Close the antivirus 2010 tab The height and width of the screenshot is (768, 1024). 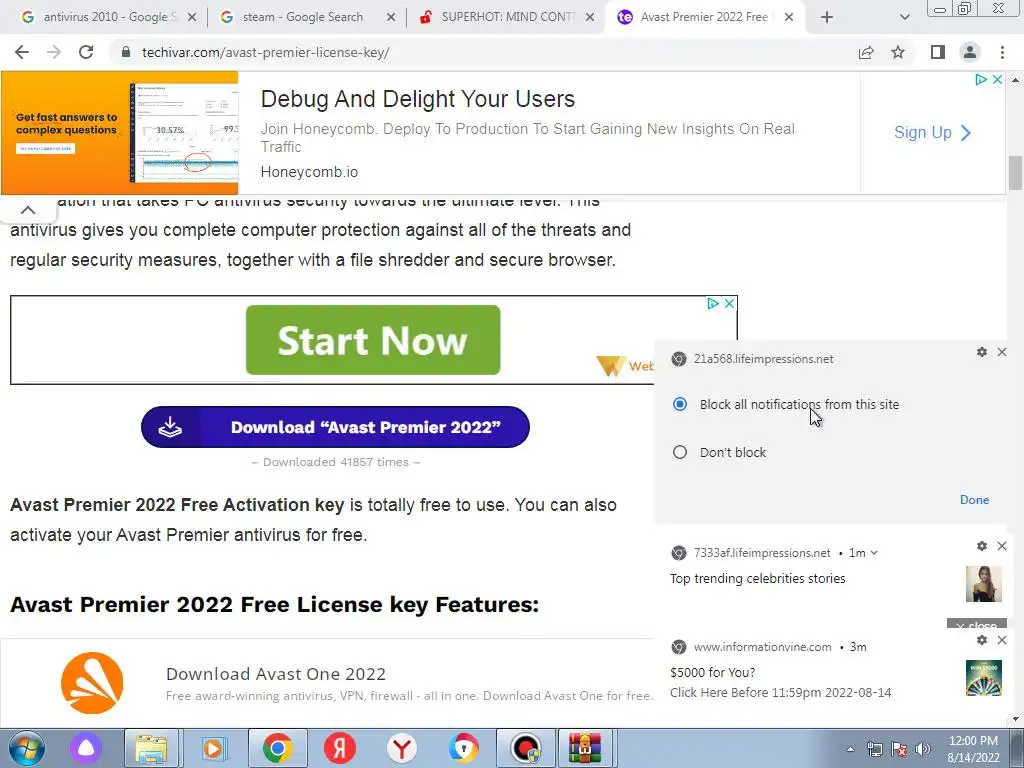[192, 18]
